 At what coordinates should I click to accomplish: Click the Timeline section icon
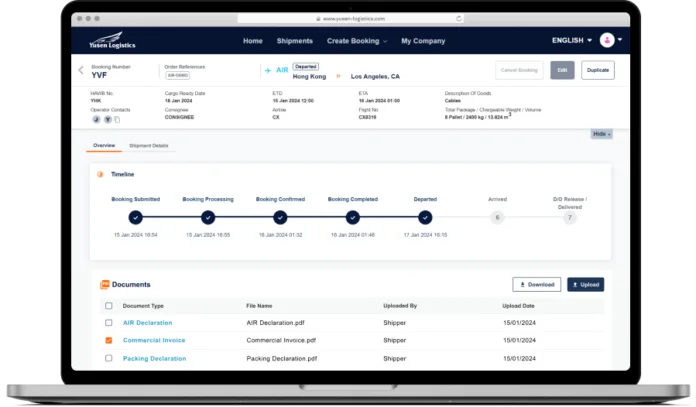tap(100, 174)
